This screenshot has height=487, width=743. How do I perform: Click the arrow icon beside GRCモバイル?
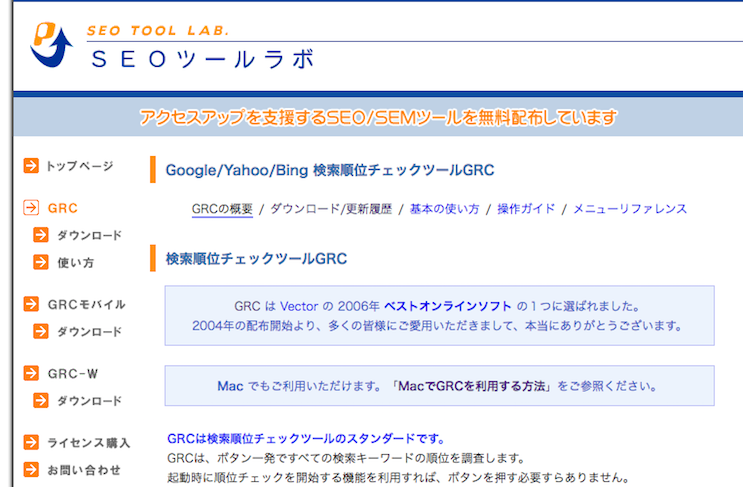(31, 304)
